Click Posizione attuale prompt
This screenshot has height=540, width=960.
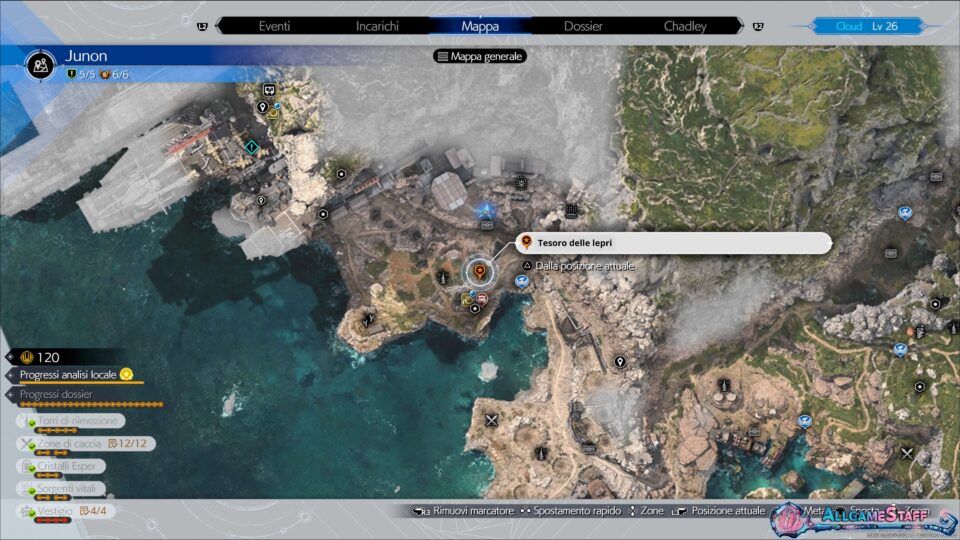(x=718, y=511)
